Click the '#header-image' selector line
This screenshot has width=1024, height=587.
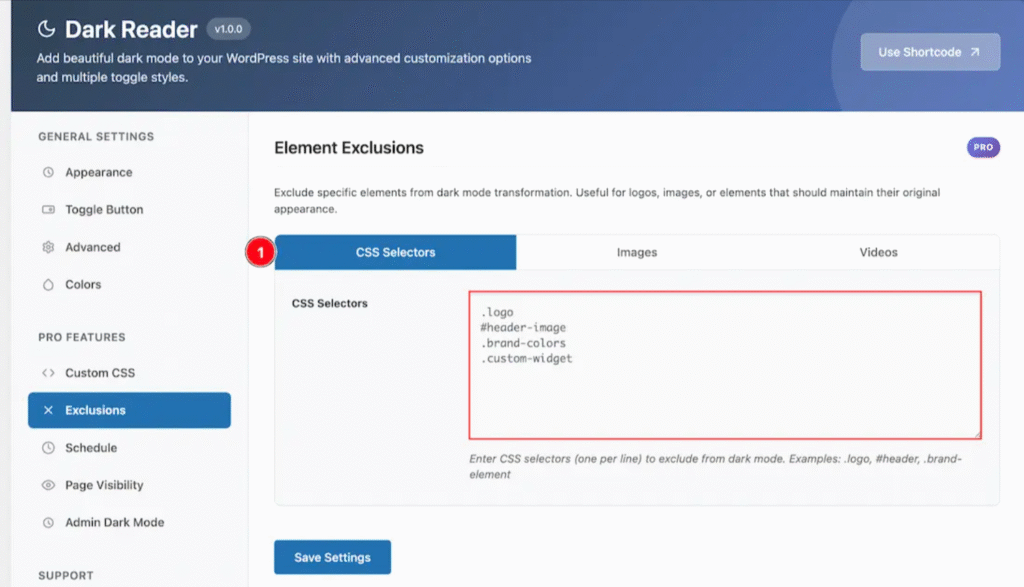(x=523, y=328)
